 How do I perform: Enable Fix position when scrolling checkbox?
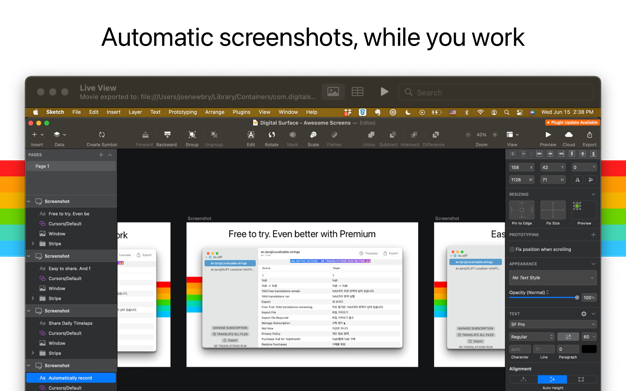coord(512,249)
